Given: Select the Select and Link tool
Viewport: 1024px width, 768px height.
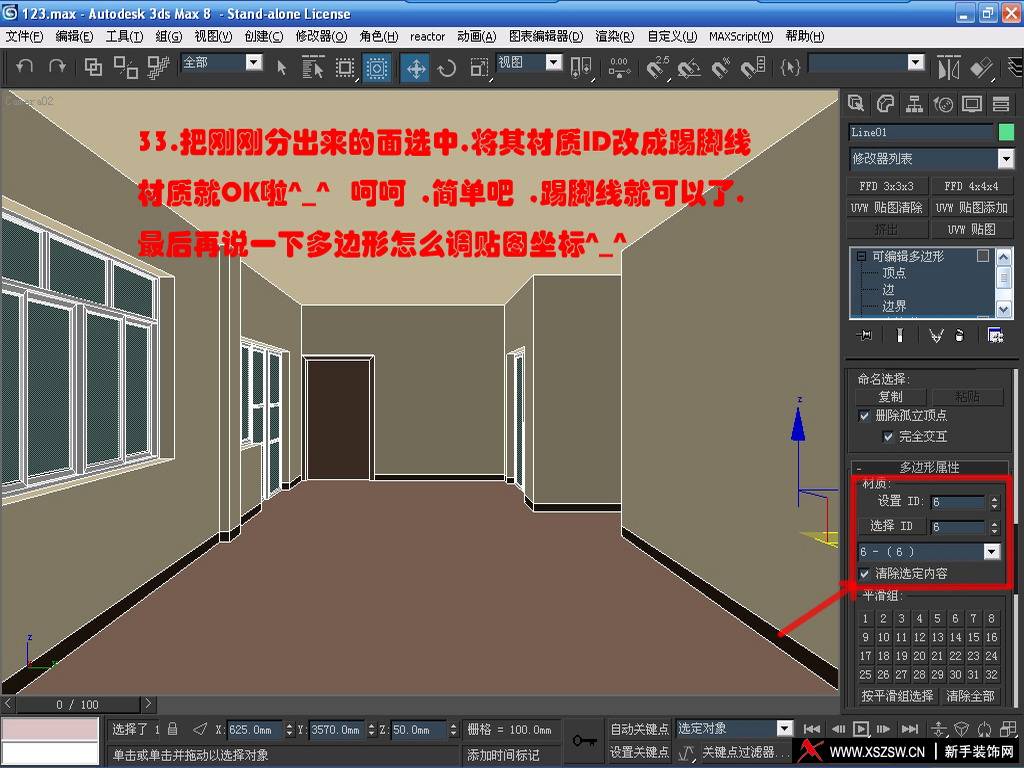Looking at the screenshot, I should coord(93,67).
